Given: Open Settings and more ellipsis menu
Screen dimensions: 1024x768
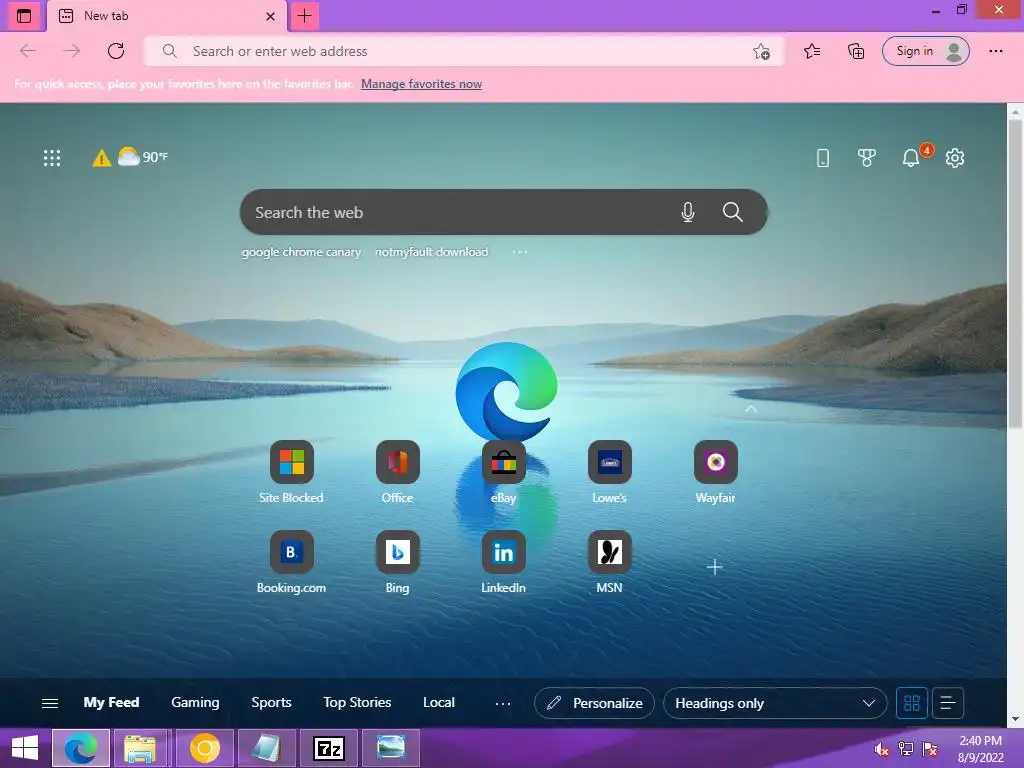Looking at the screenshot, I should point(995,51).
